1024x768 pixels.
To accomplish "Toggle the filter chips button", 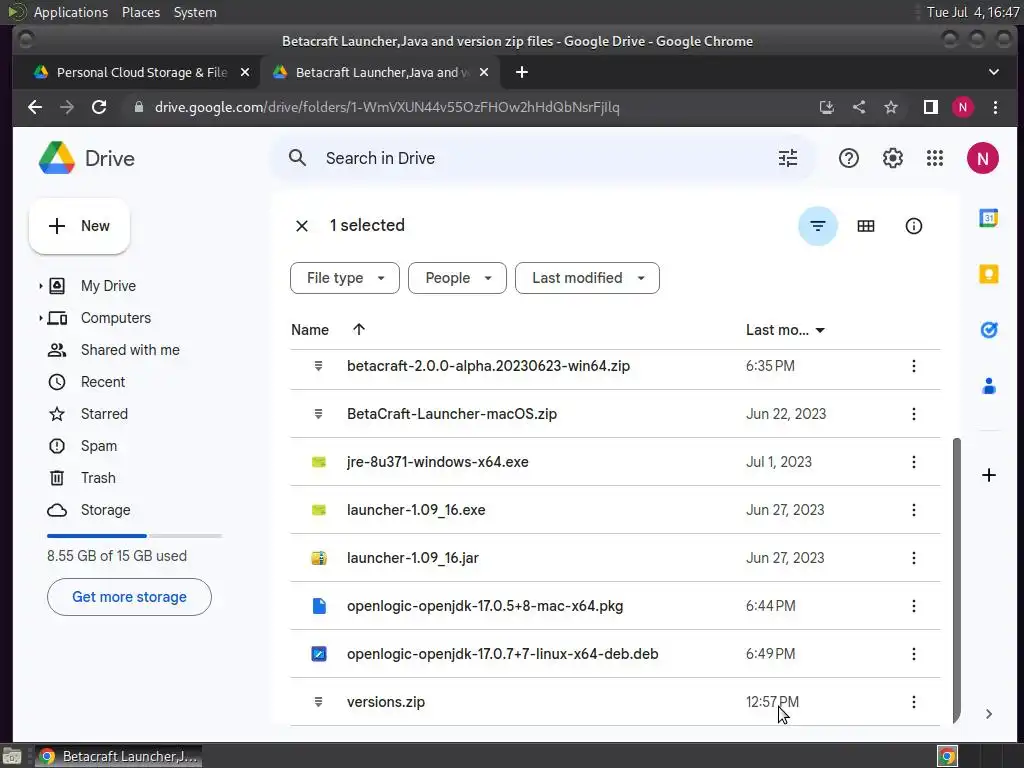I will pos(818,226).
